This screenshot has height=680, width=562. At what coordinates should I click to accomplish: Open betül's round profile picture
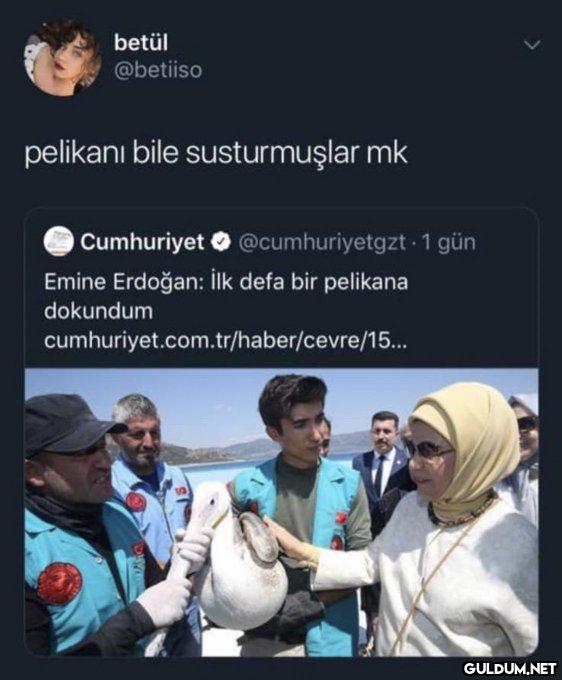pos(62,57)
